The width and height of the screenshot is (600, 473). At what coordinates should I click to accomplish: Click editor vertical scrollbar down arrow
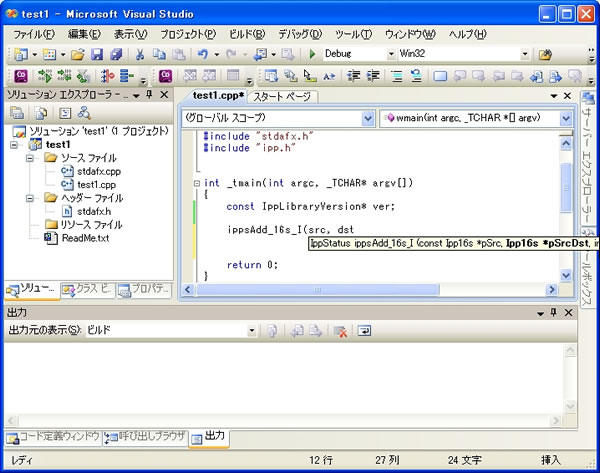click(x=566, y=275)
